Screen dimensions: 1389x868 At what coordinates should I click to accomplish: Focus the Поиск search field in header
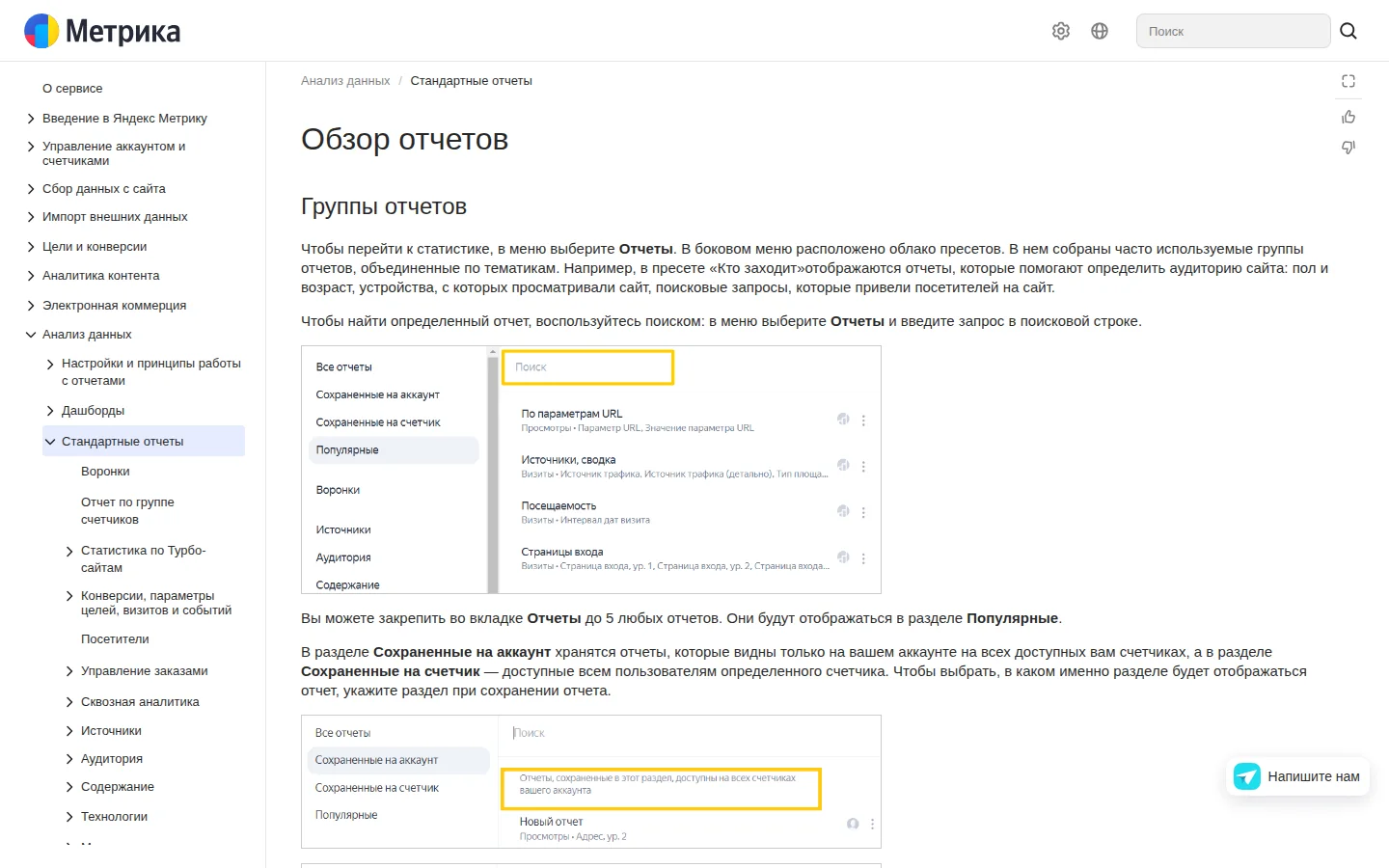click(x=1234, y=31)
